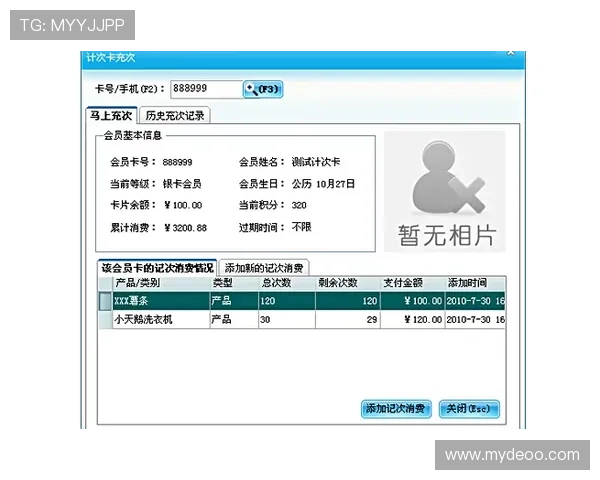
Task: Click the row selector beside 小天鹅洗衣机
Action: [x=105, y=319]
